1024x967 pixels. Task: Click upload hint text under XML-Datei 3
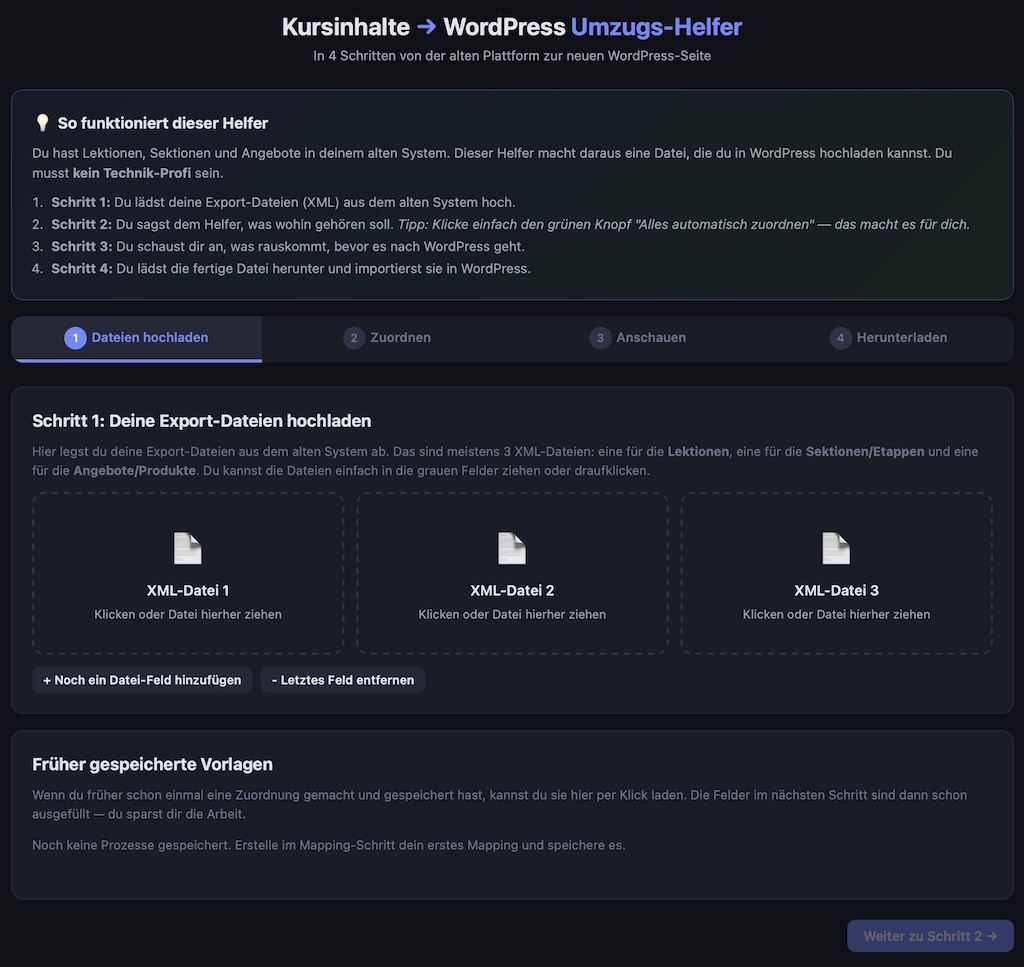(x=836, y=614)
